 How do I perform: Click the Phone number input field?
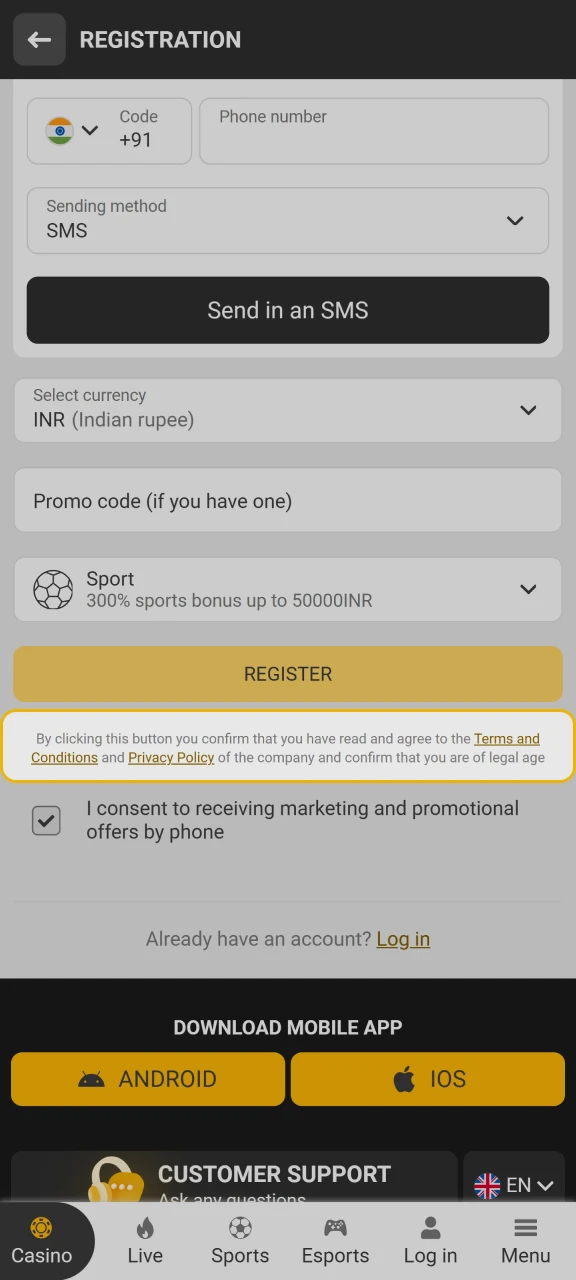374,131
